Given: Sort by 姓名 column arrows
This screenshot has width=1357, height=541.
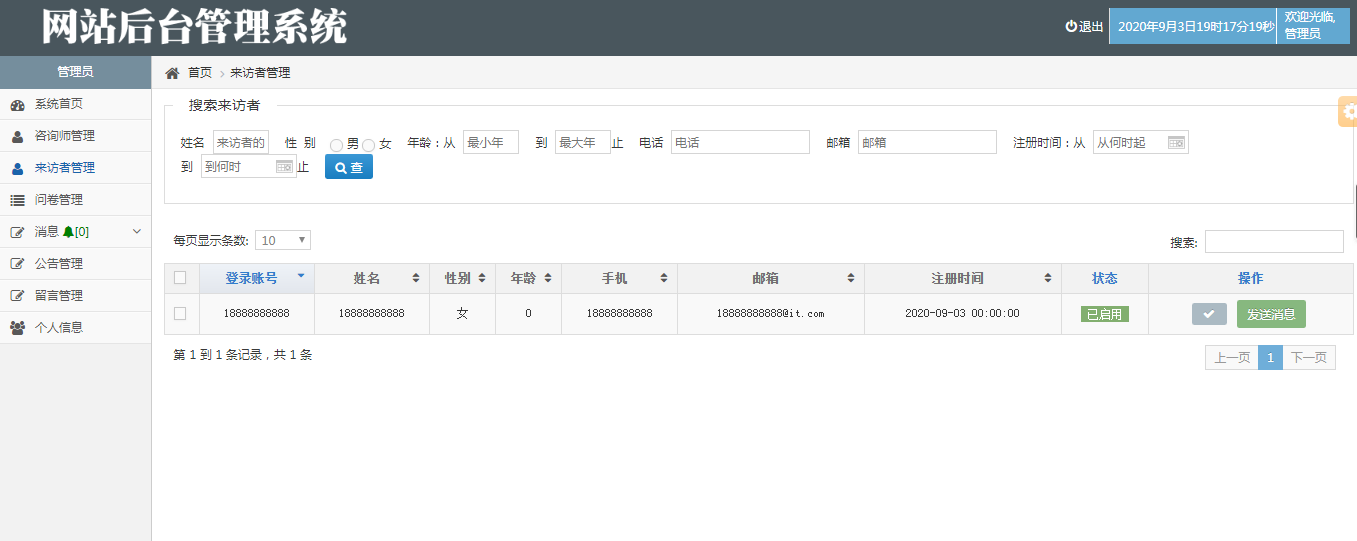Looking at the screenshot, I should (416, 279).
